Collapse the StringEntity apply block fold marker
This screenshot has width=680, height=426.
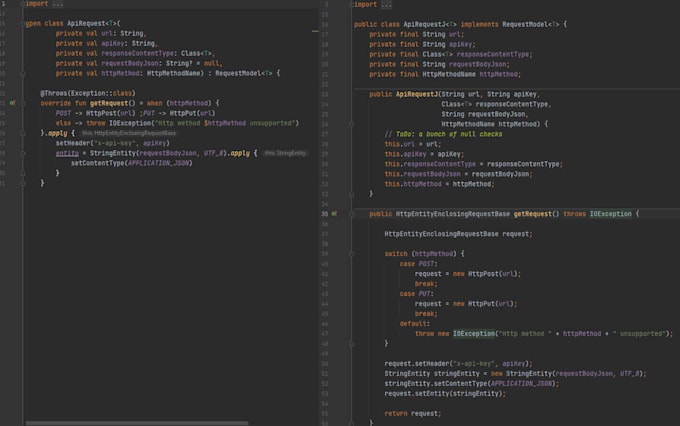[23, 153]
